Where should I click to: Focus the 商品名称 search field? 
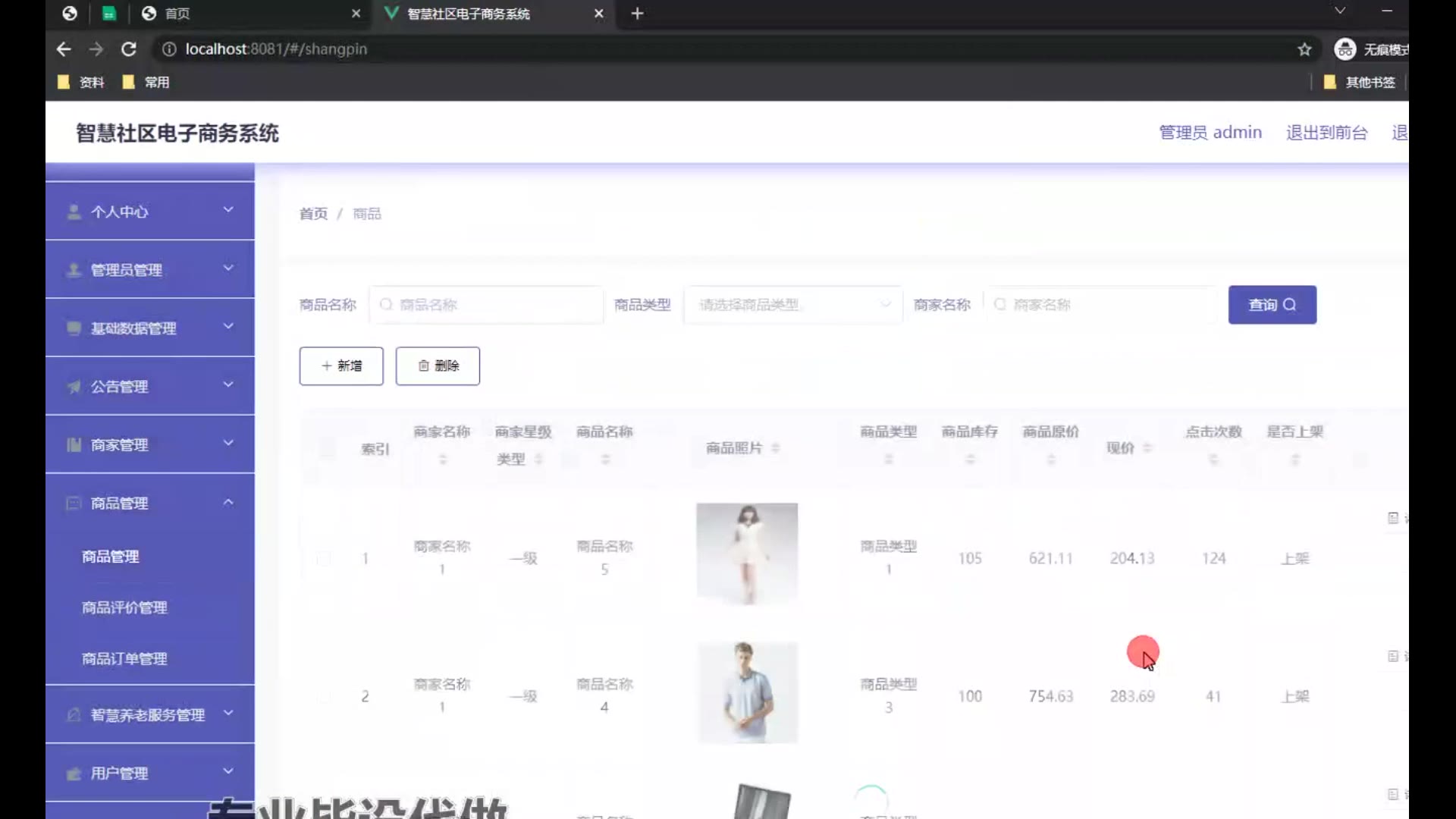pos(486,305)
